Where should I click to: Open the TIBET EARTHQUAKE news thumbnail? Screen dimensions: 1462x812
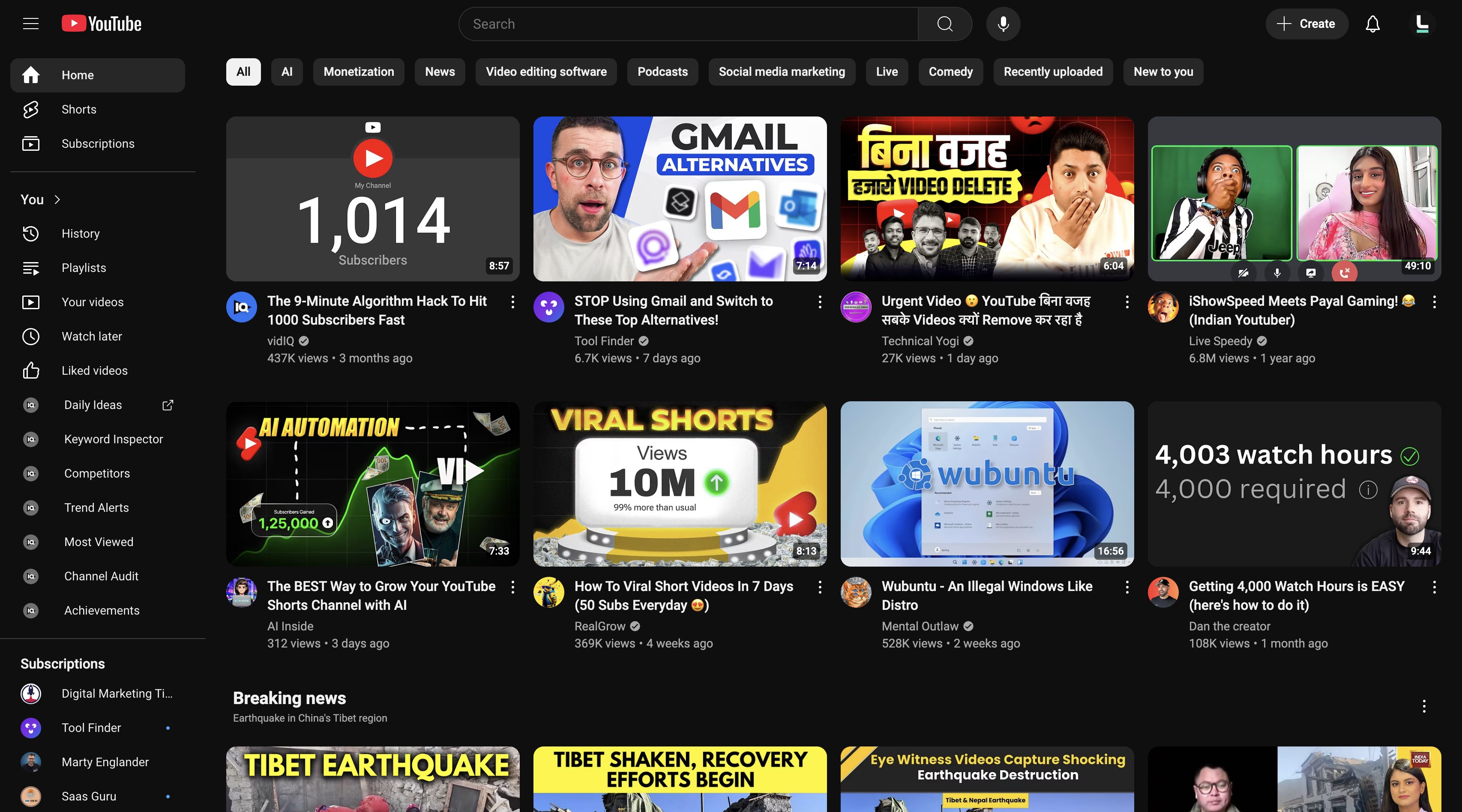click(x=373, y=779)
